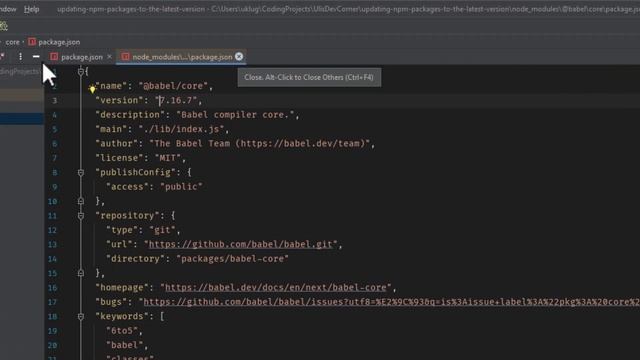Click the "7.16.7" version value
Viewport: 640px width, 360px height.
pos(176,100)
